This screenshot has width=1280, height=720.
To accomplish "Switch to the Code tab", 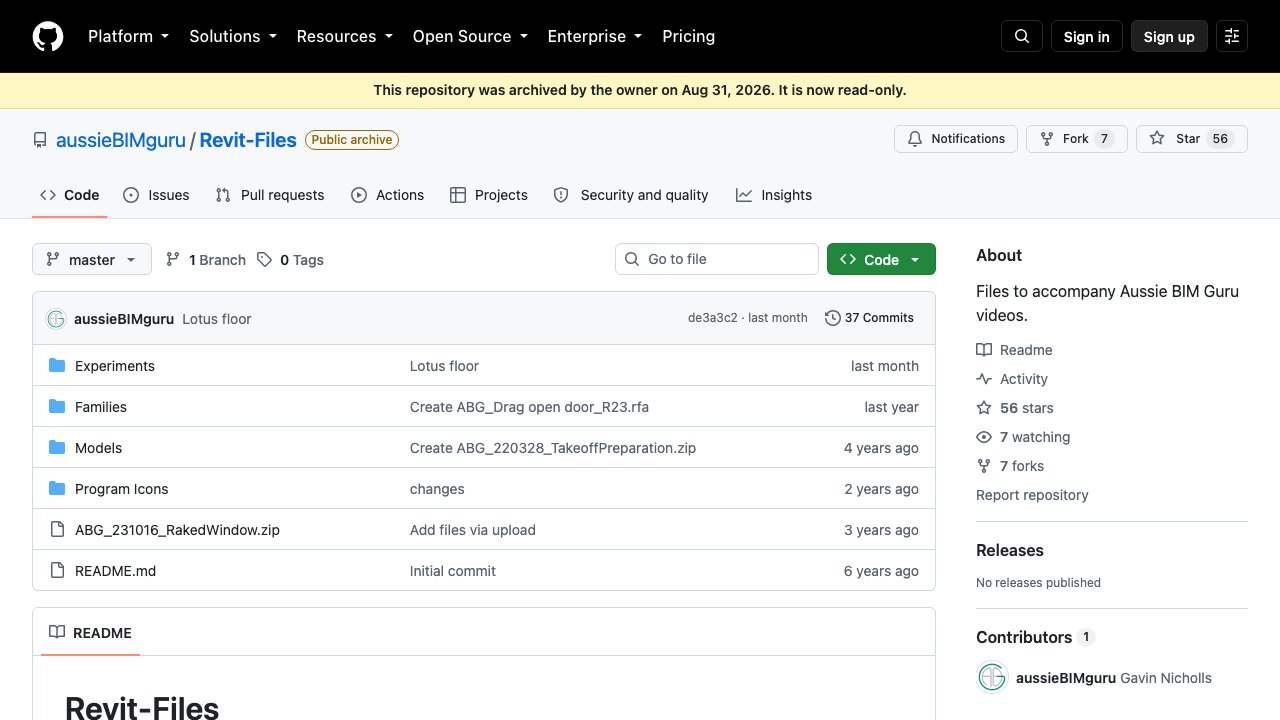I will [x=70, y=195].
